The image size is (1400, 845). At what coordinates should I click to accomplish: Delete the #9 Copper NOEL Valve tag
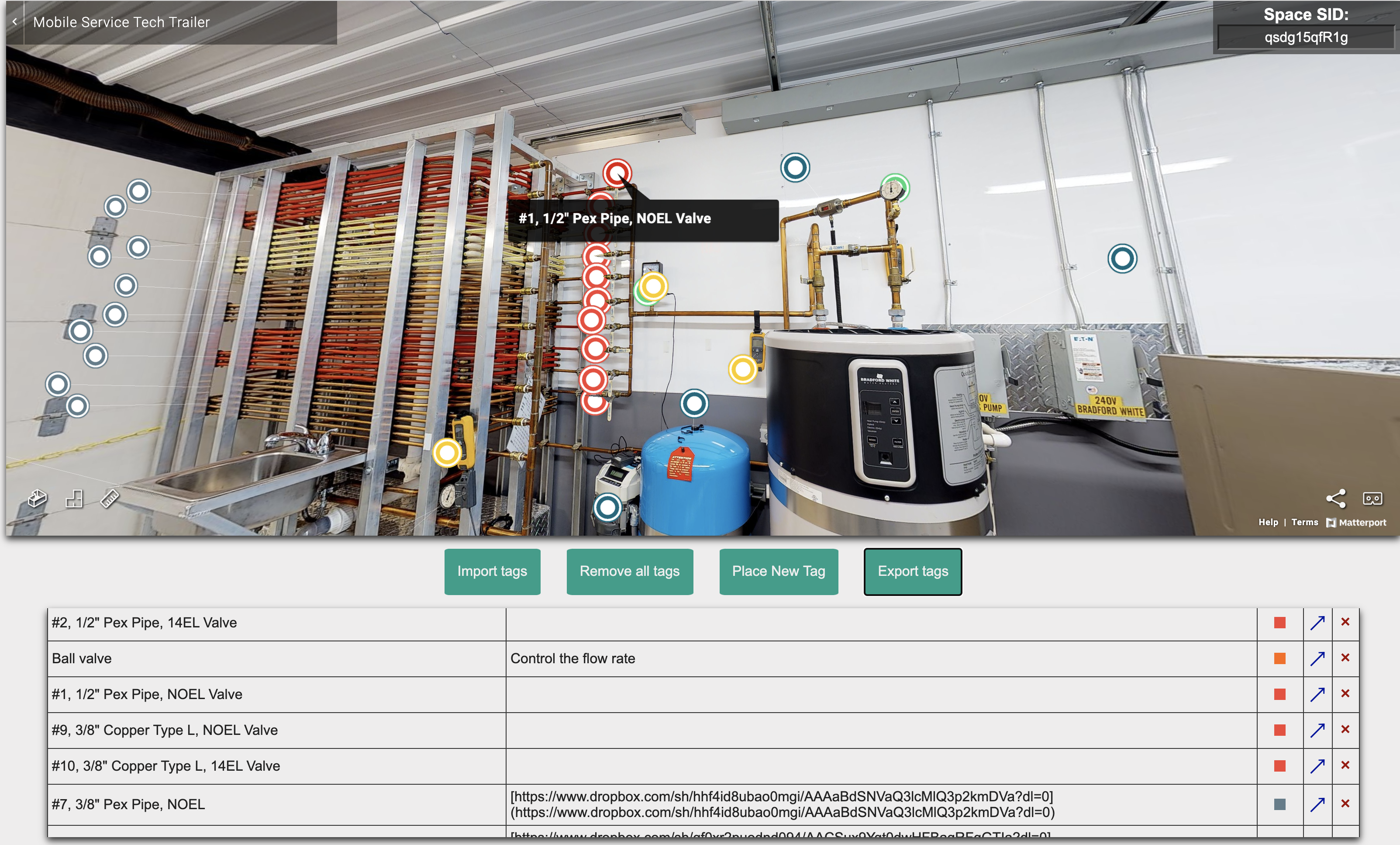pyautogui.click(x=1345, y=730)
